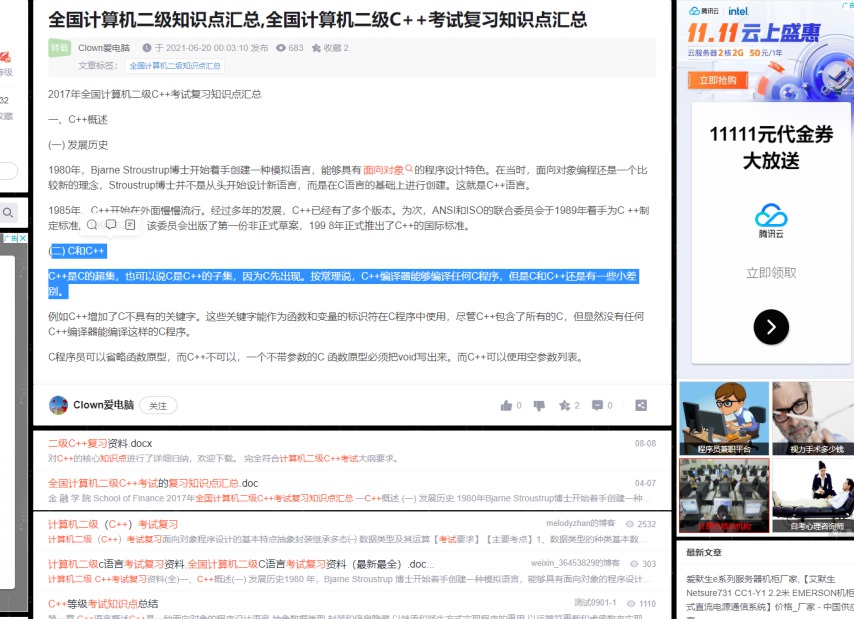854x619 pixels.
Task: Open the 程序员兼职平台 ad thumbnail
Action: (724, 418)
